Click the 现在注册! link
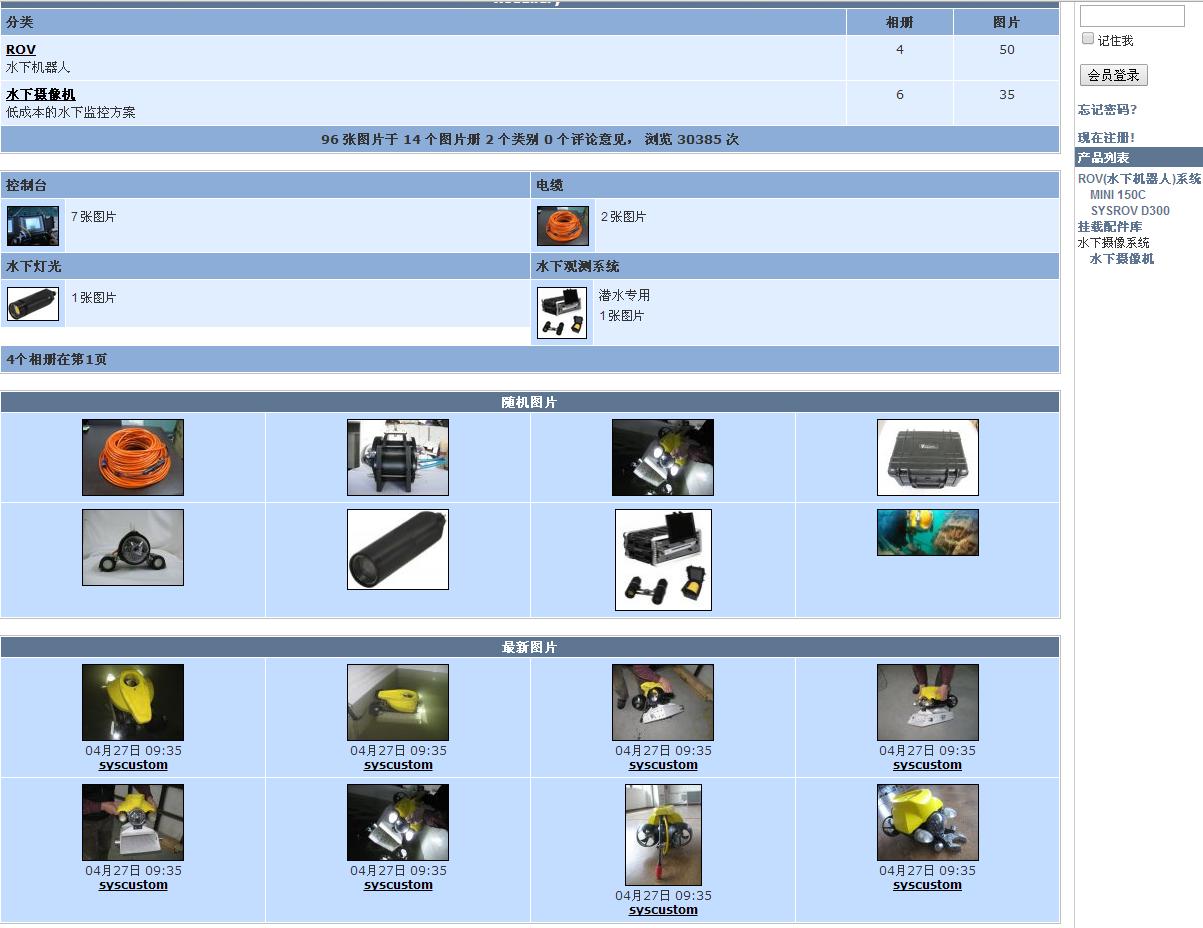 (x=1106, y=138)
